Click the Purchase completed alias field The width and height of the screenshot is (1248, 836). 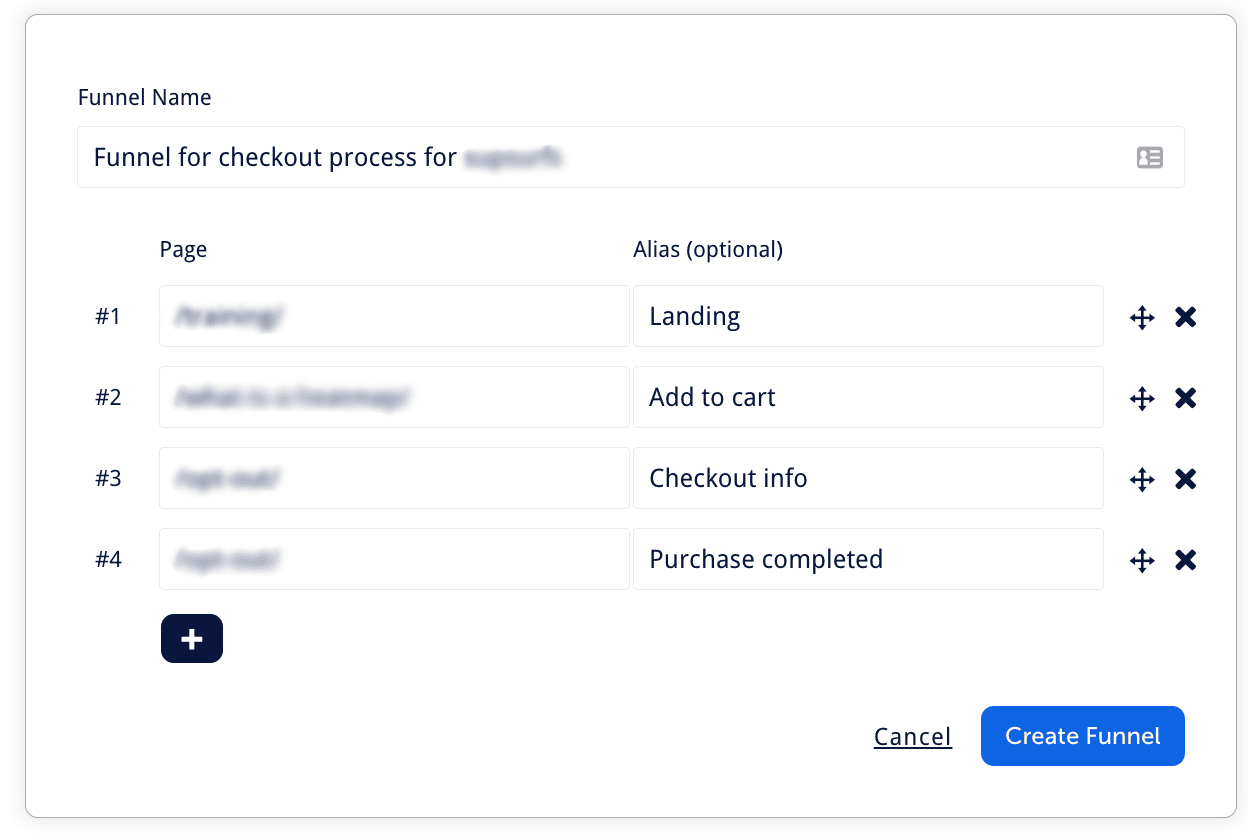[x=867, y=559]
